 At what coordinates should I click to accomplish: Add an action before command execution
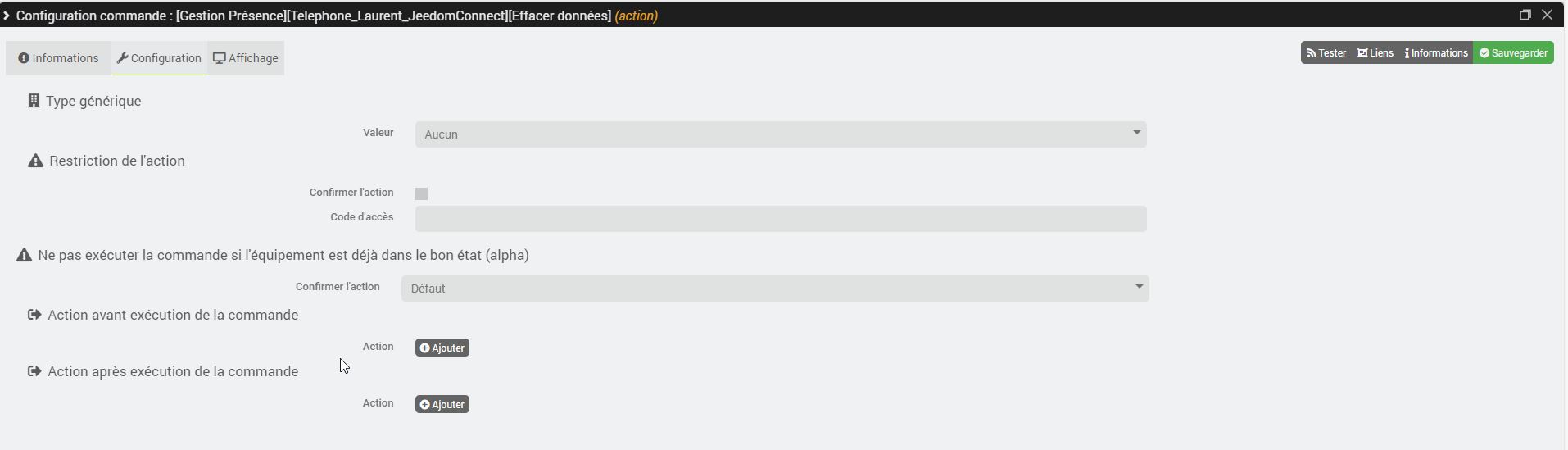(x=442, y=348)
